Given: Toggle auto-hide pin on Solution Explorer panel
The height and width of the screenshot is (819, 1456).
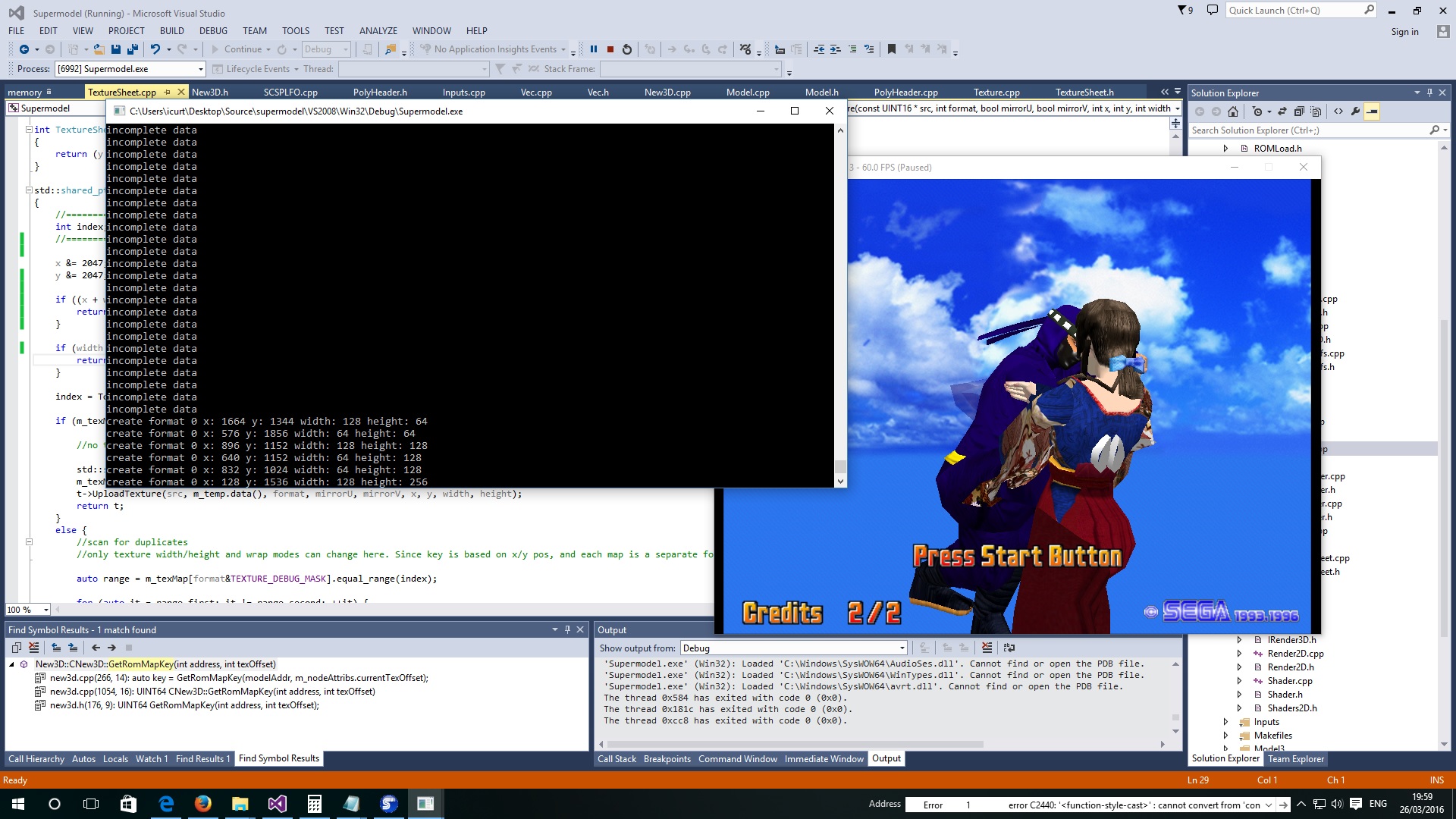Looking at the screenshot, I should point(1429,93).
